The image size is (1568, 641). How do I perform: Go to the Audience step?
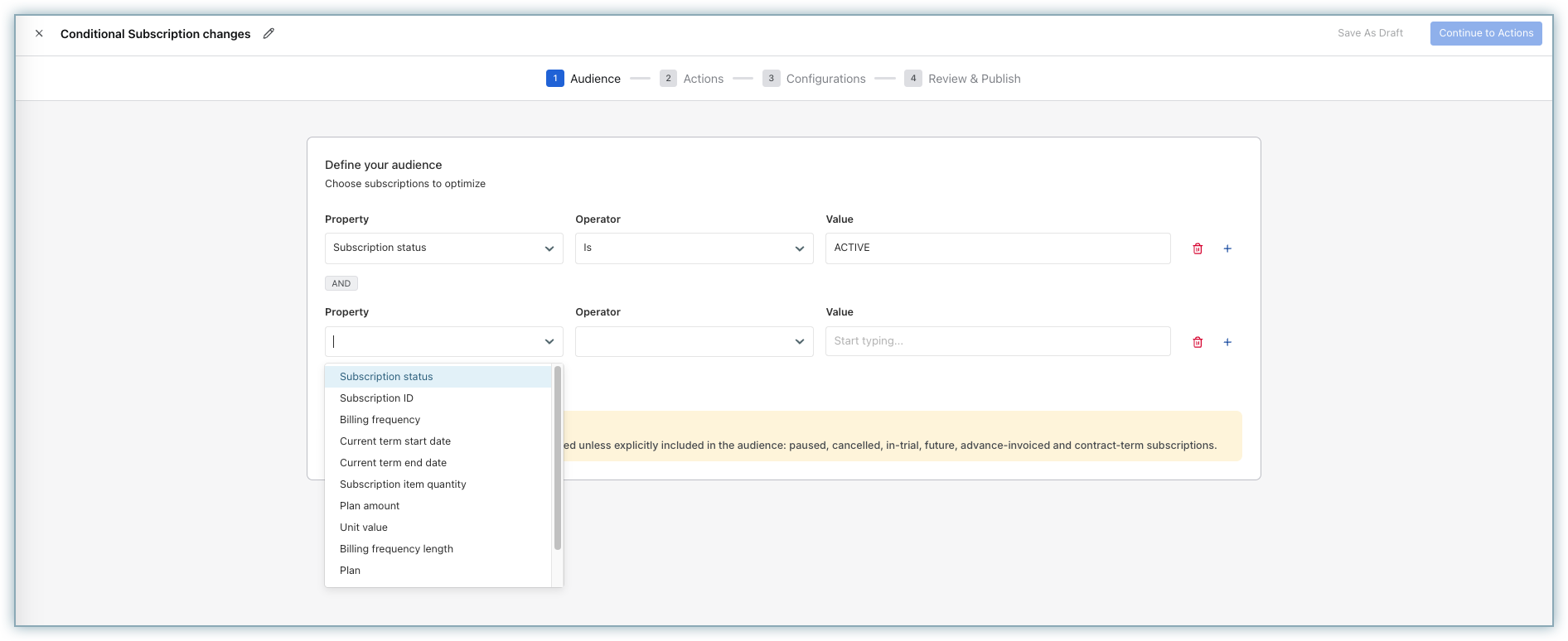[x=583, y=79]
